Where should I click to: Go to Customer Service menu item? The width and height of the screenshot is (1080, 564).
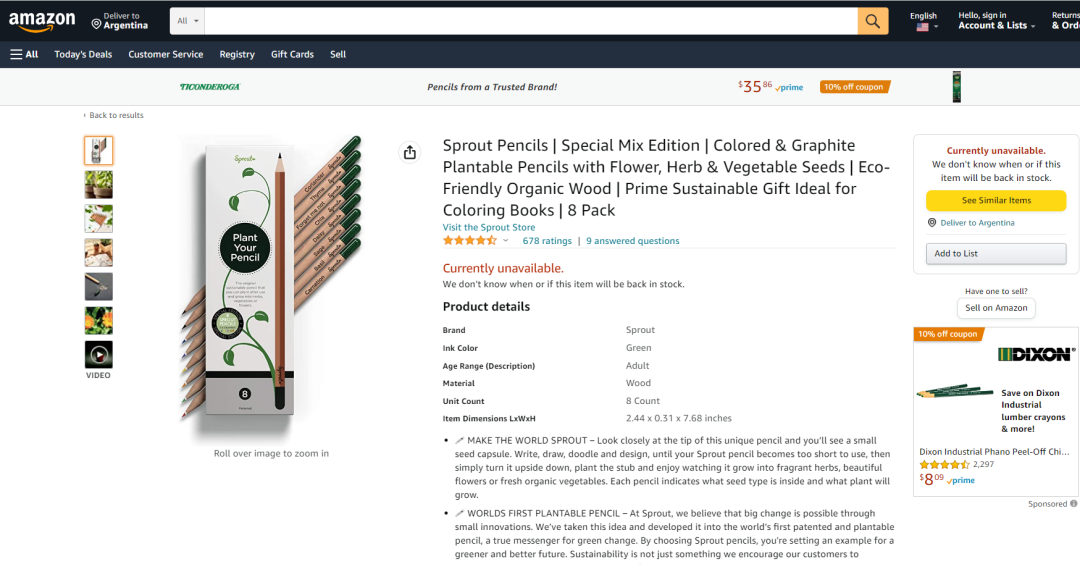[x=165, y=54]
